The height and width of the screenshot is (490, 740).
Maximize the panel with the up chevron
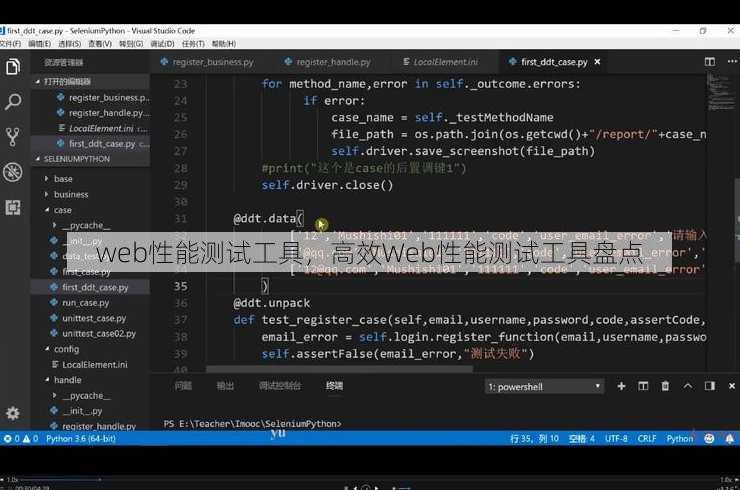[x=688, y=386]
